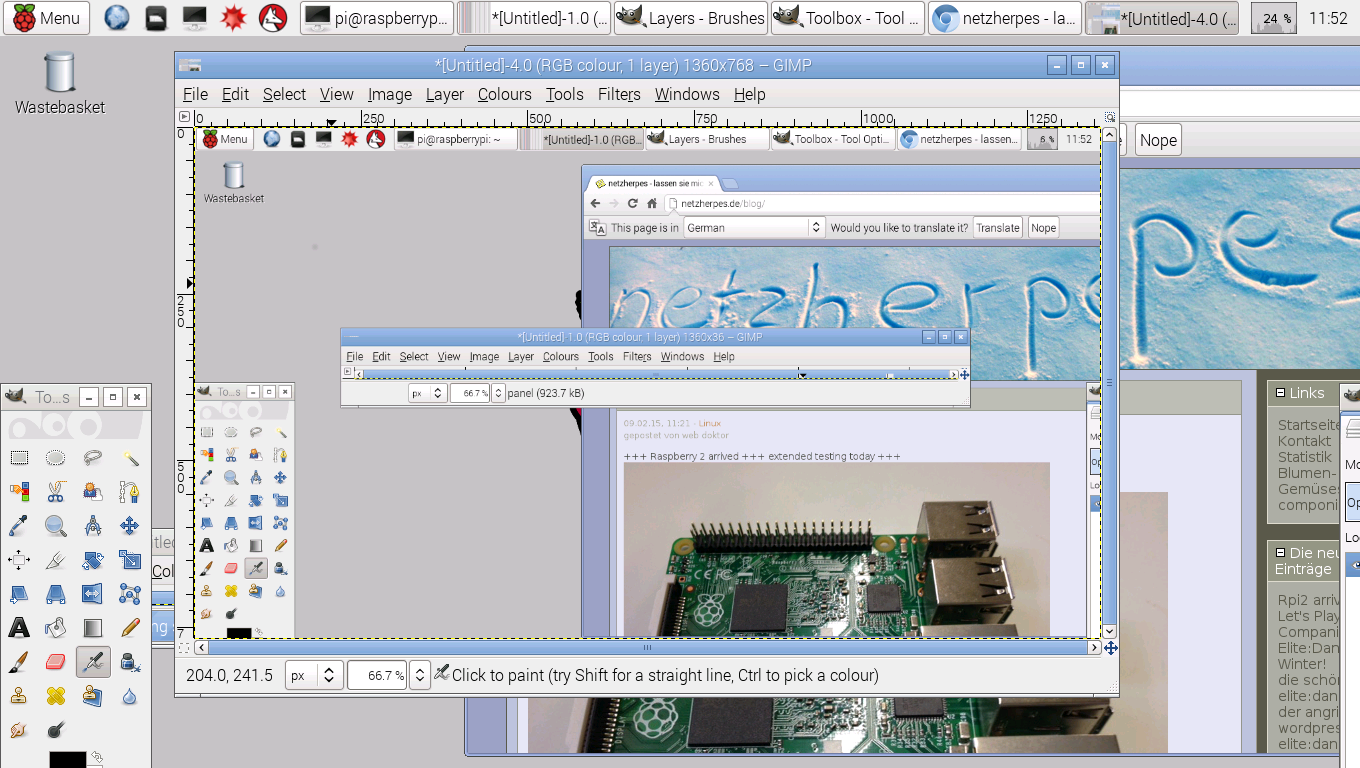Toggle zoom-on-resize button above vertical scrollbar
The height and width of the screenshot is (768, 1360).
(x=1110, y=117)
